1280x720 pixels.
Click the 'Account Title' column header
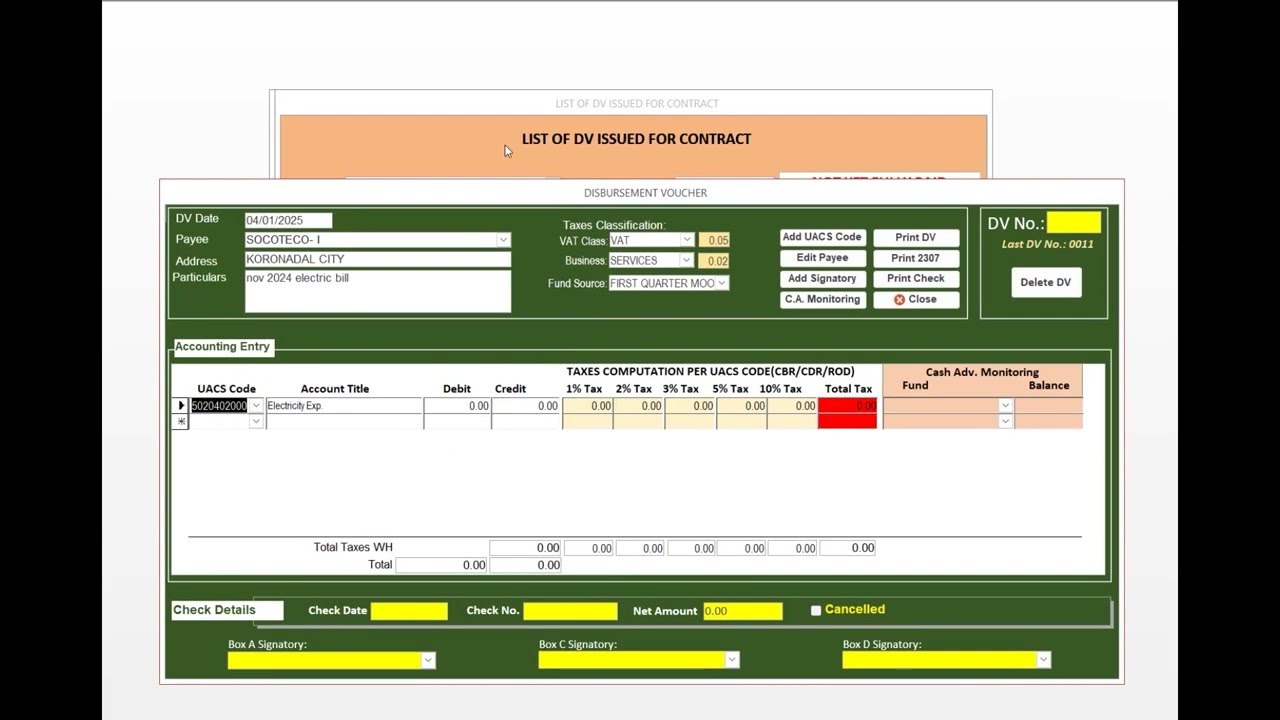tap(335, 389)
